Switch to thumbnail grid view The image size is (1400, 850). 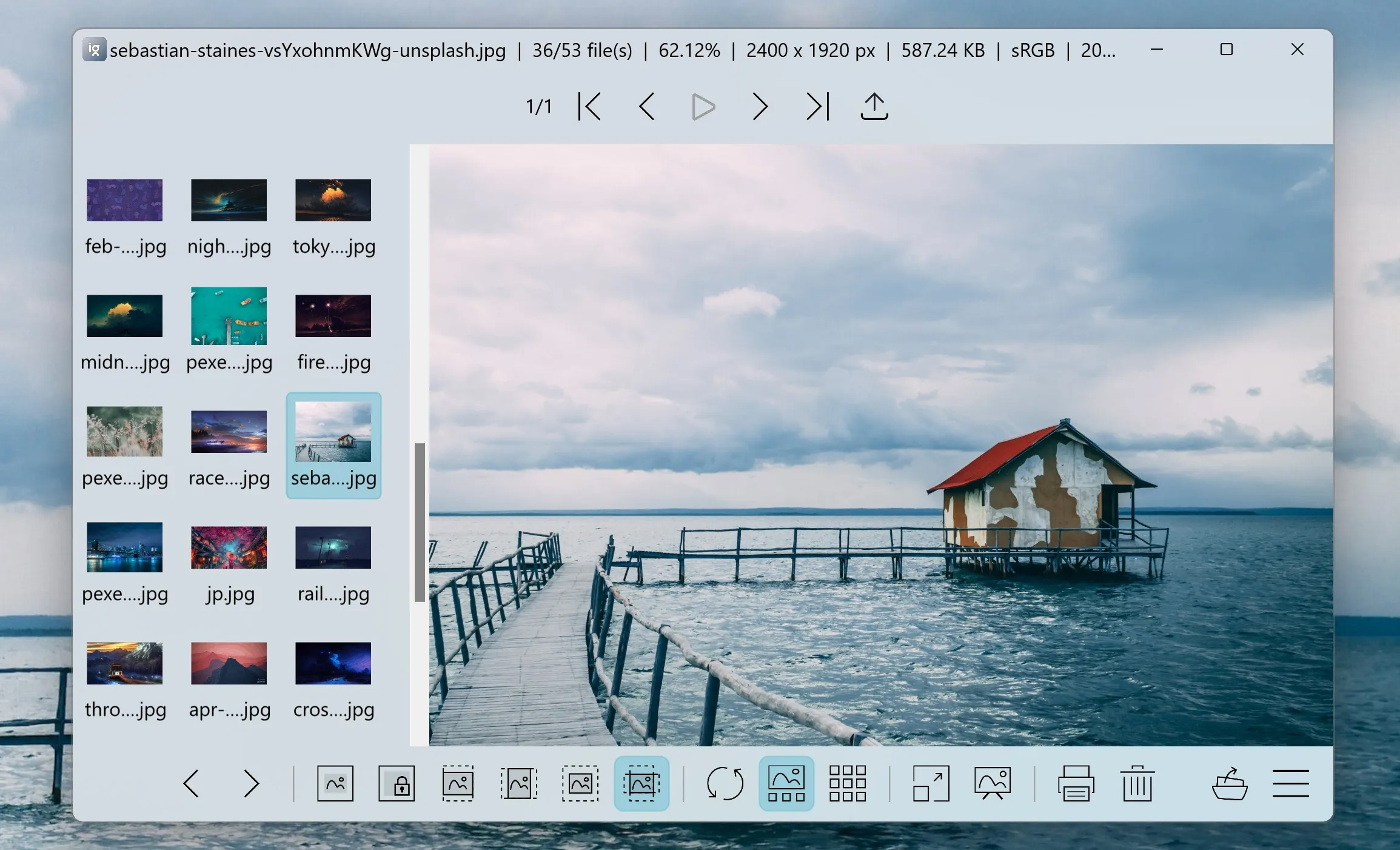coord(847,783)
